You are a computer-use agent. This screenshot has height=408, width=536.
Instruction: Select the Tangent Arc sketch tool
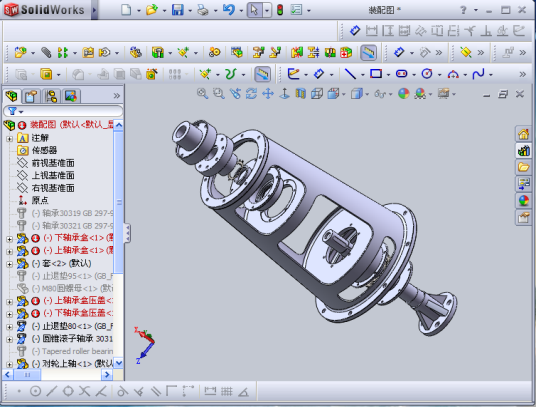pos(453,74)
